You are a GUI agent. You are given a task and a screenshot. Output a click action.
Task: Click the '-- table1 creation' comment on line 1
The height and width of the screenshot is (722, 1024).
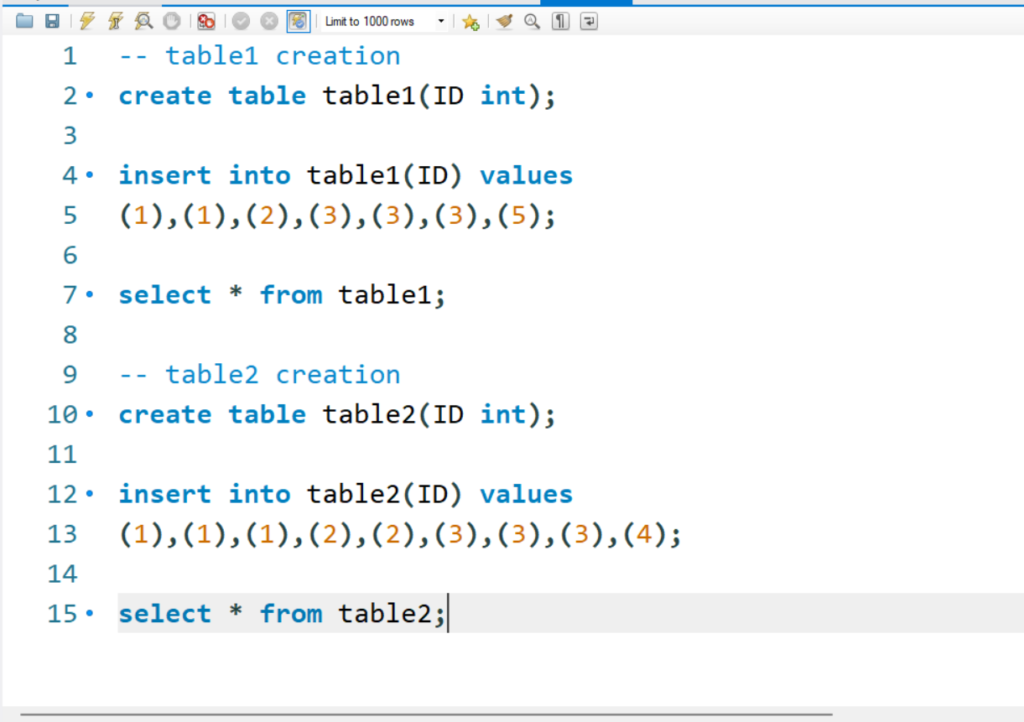[x=260, y=56]
